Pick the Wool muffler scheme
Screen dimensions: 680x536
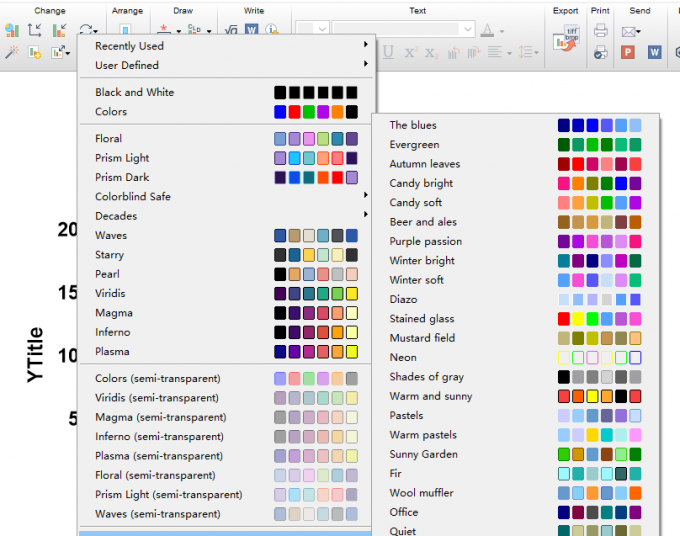[516, 493]
